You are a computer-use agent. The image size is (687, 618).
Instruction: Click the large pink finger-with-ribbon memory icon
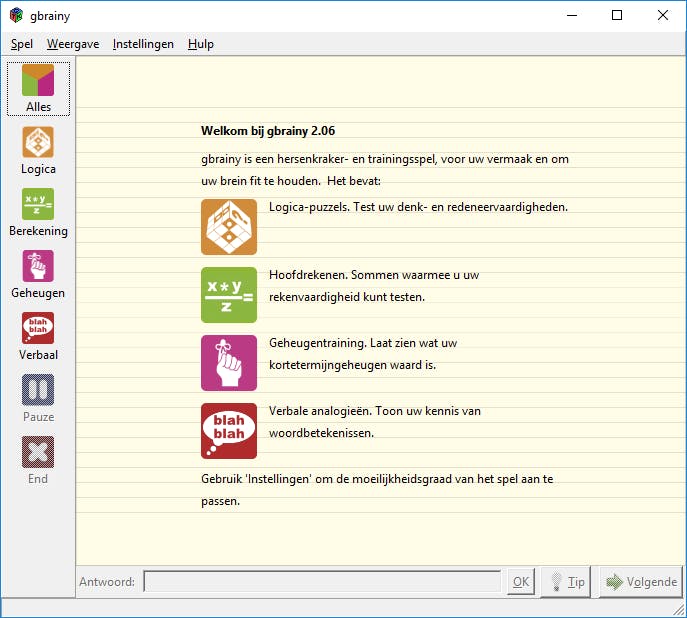pos(229,363)
